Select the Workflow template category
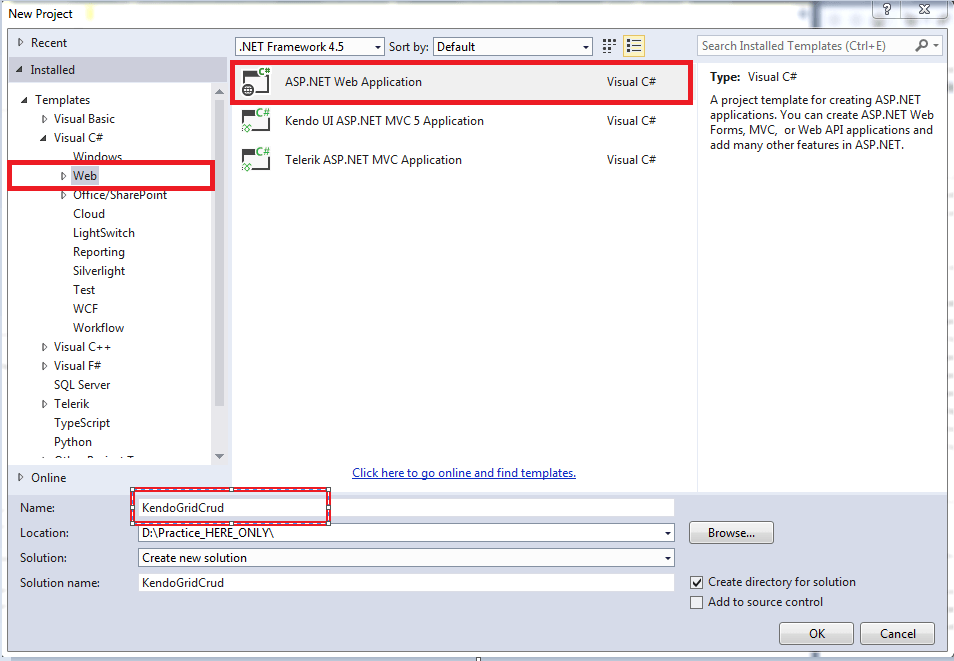This screenshot has width=954, height=661. 99,327
